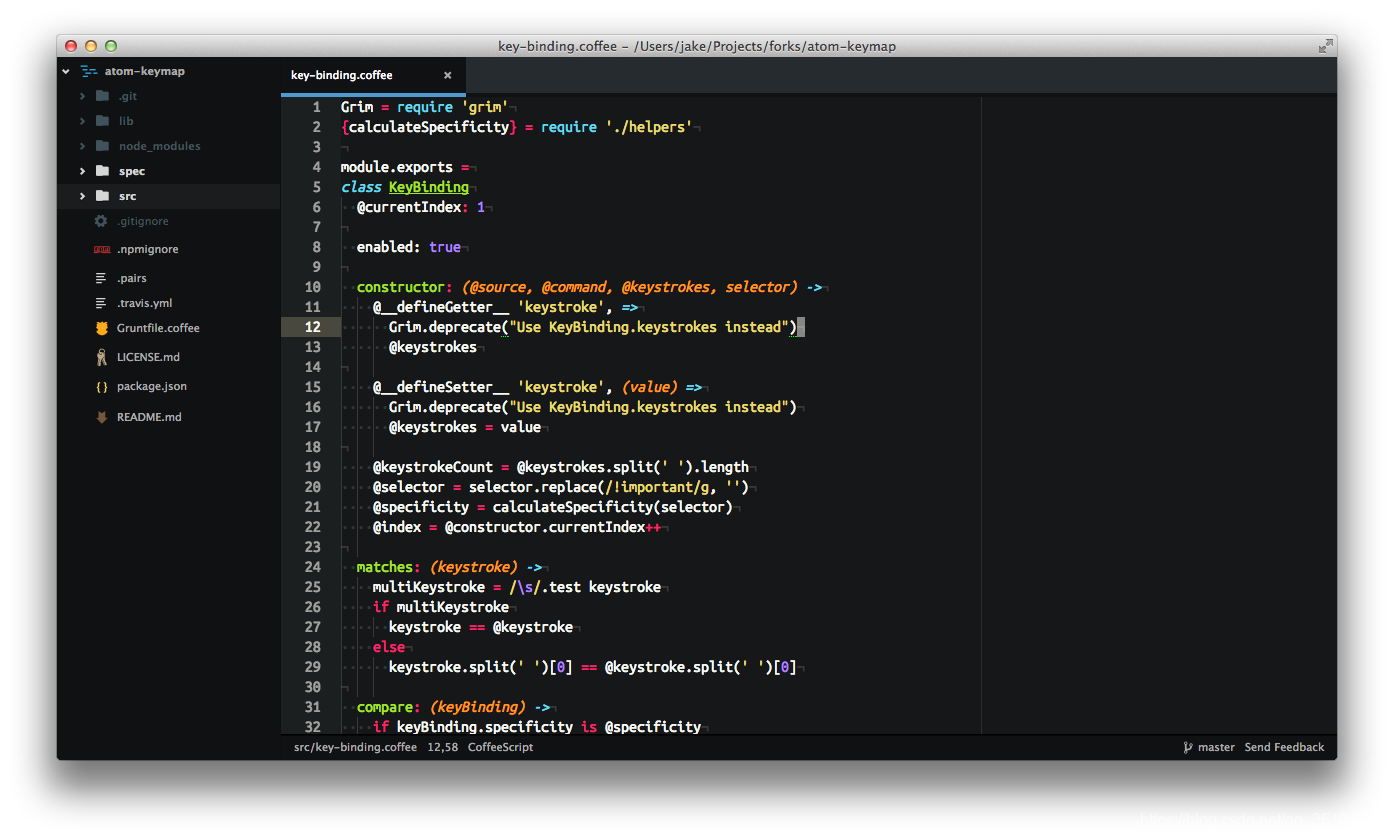This screenshot has height=839, width=1394.
Task: Open .travis.yml from the sidebar
Action: (x=144, y=303)
